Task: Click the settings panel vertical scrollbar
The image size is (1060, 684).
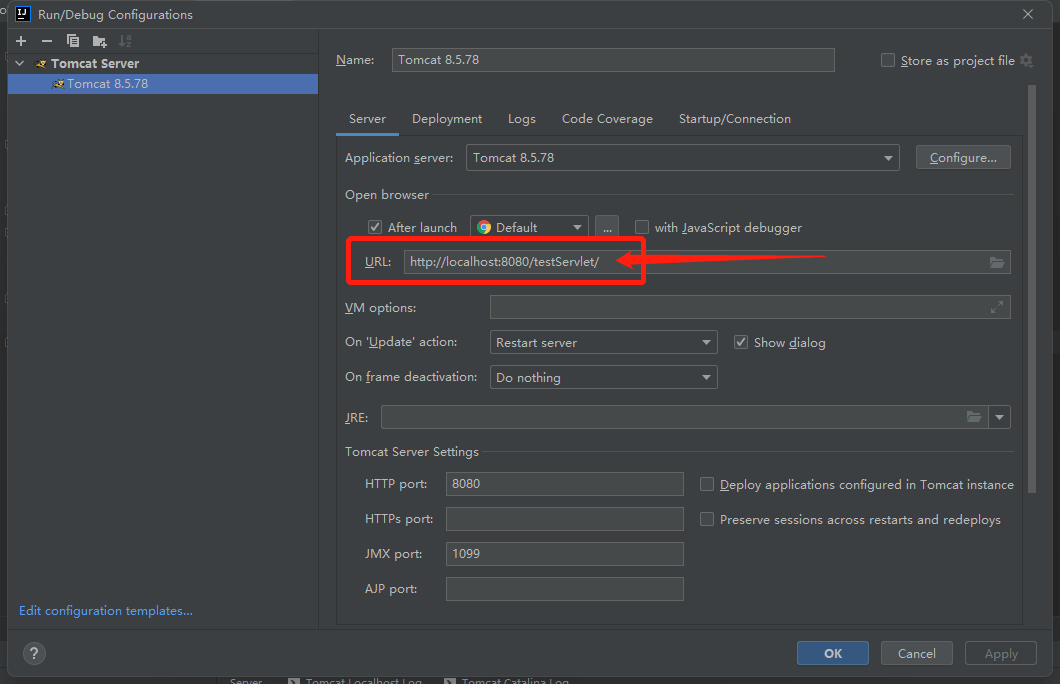Action: coord(1032,289)
